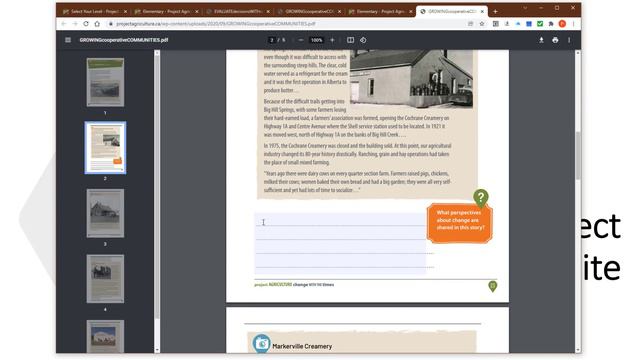
Task: Print the PDF document
Action: [x=555, y=40]
